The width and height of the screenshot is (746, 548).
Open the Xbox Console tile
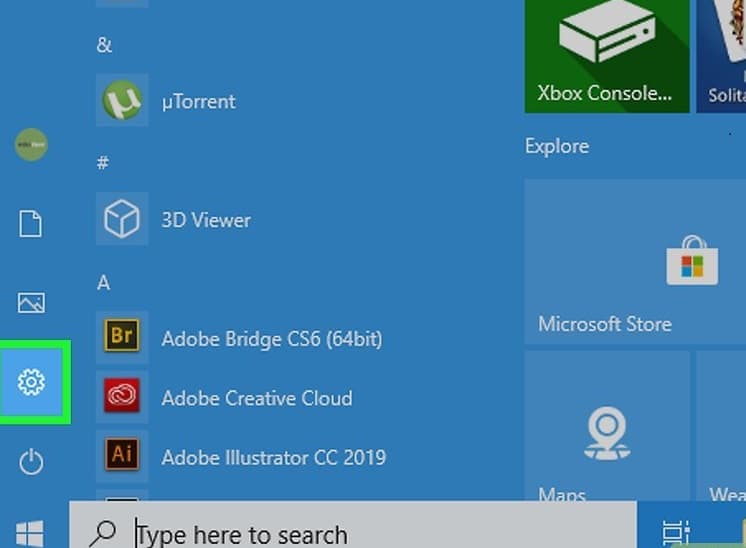607,56
